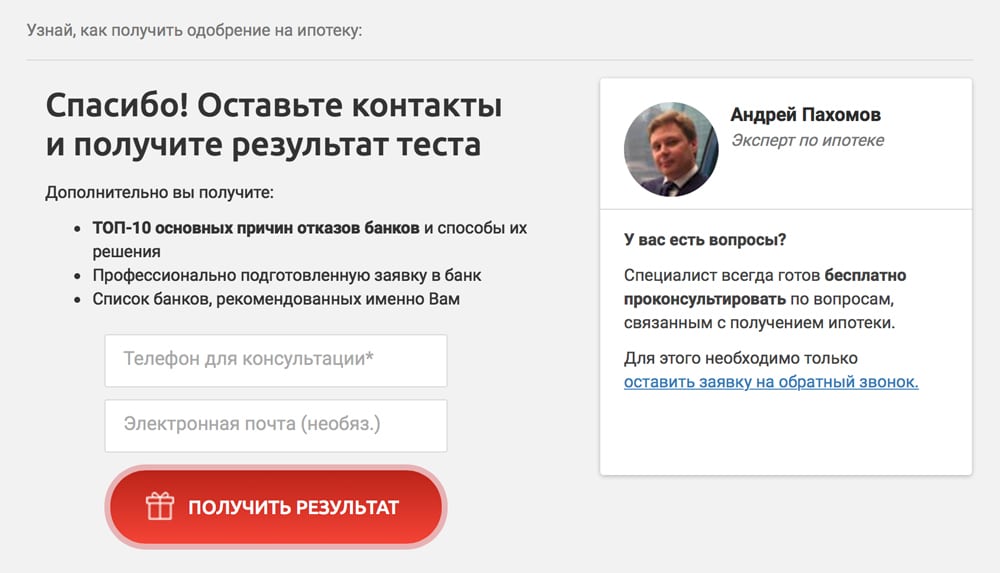Click the связанным с получением ипотеки text
The height and width of the screenshot is (573, 1000).
pos(758,322)
